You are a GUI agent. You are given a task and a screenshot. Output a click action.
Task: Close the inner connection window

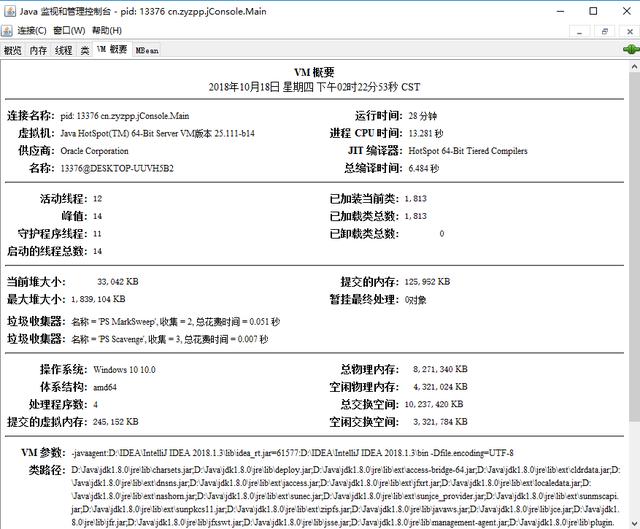pyautogui.click(x=630, y=31)
